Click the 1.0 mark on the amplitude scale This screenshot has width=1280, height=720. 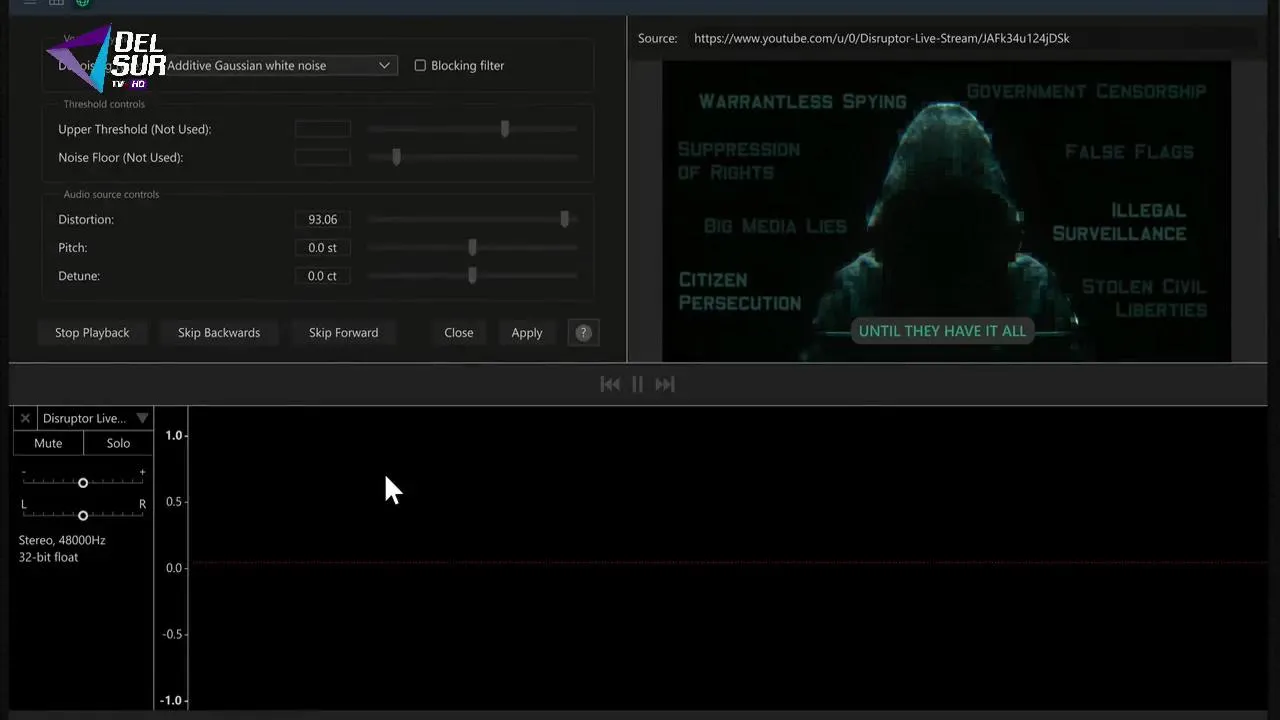tap(174, 435)
